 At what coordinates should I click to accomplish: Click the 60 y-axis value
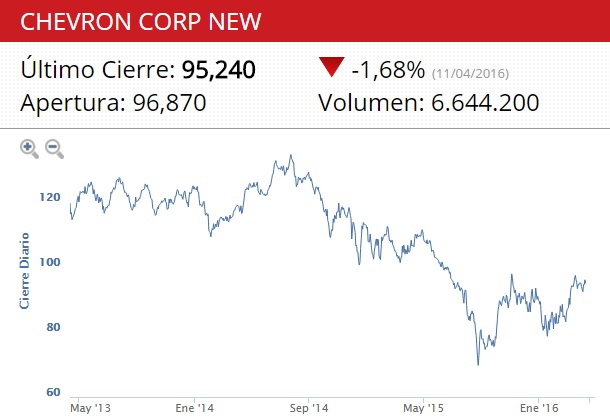coord(53,392)
